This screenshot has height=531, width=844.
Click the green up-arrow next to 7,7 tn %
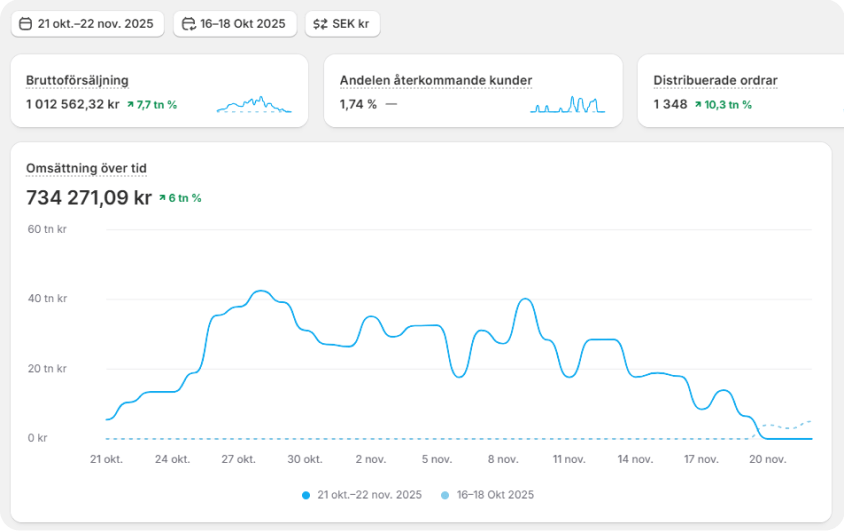click(x=131, y=104)
